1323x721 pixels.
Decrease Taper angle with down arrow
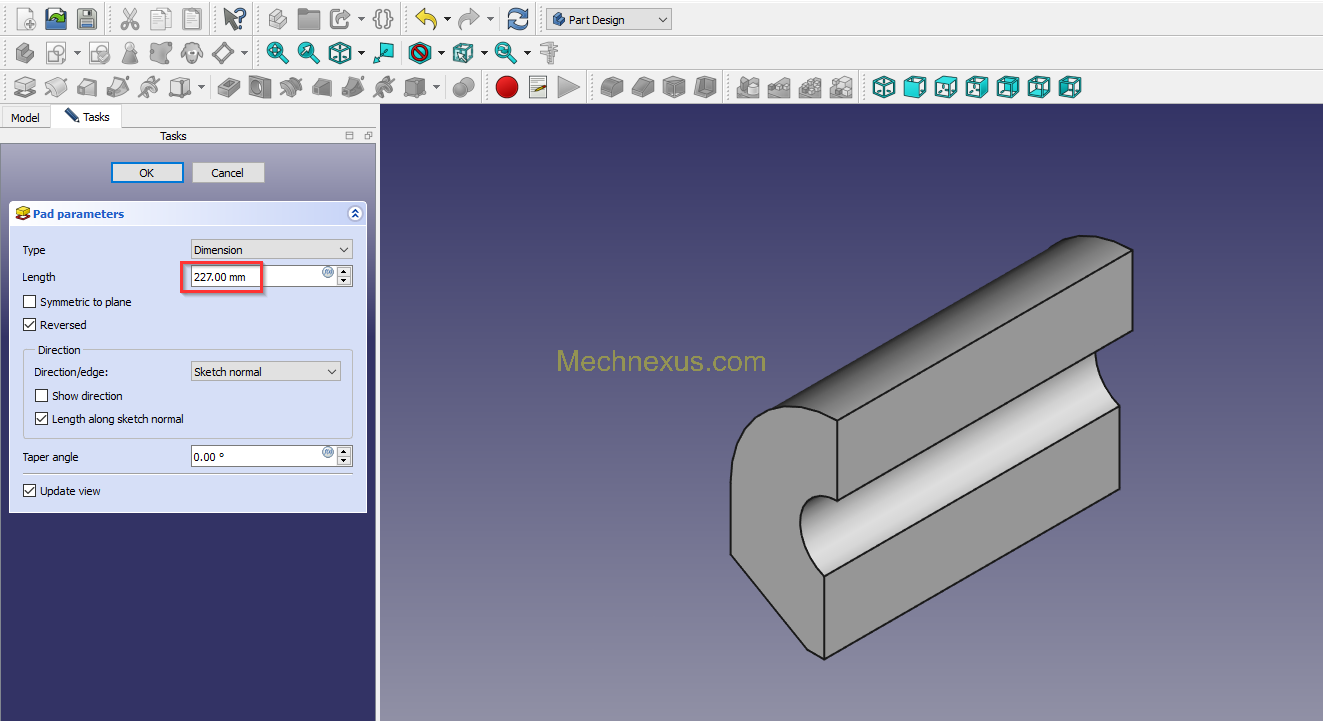[344, 462]
